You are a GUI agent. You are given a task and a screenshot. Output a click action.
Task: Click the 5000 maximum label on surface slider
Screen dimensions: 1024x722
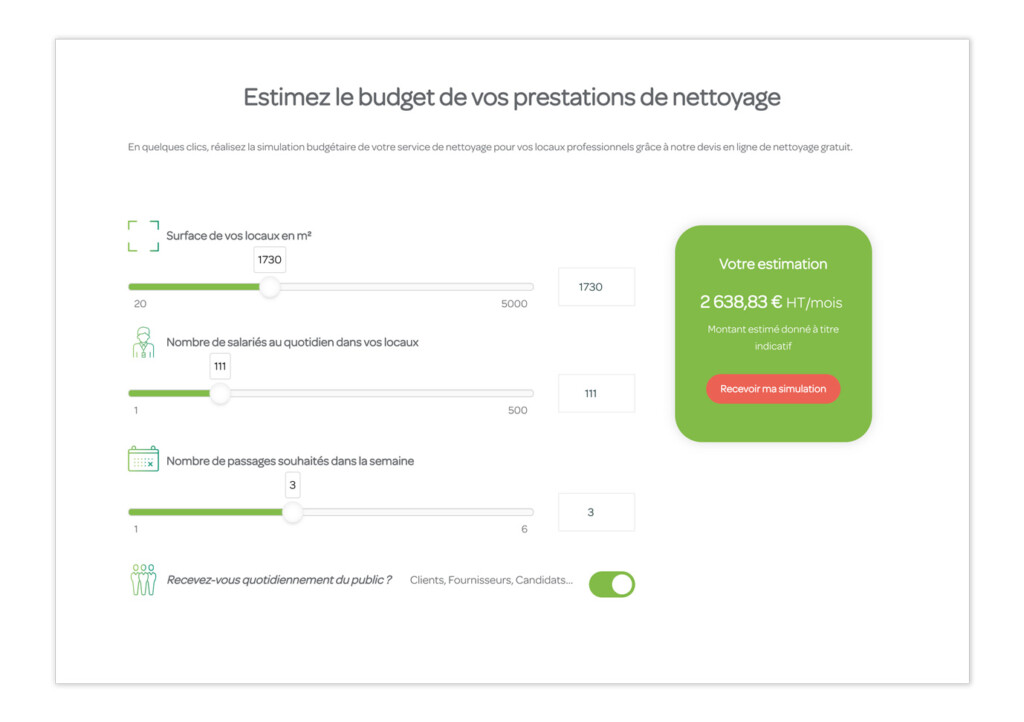[514, 304]
